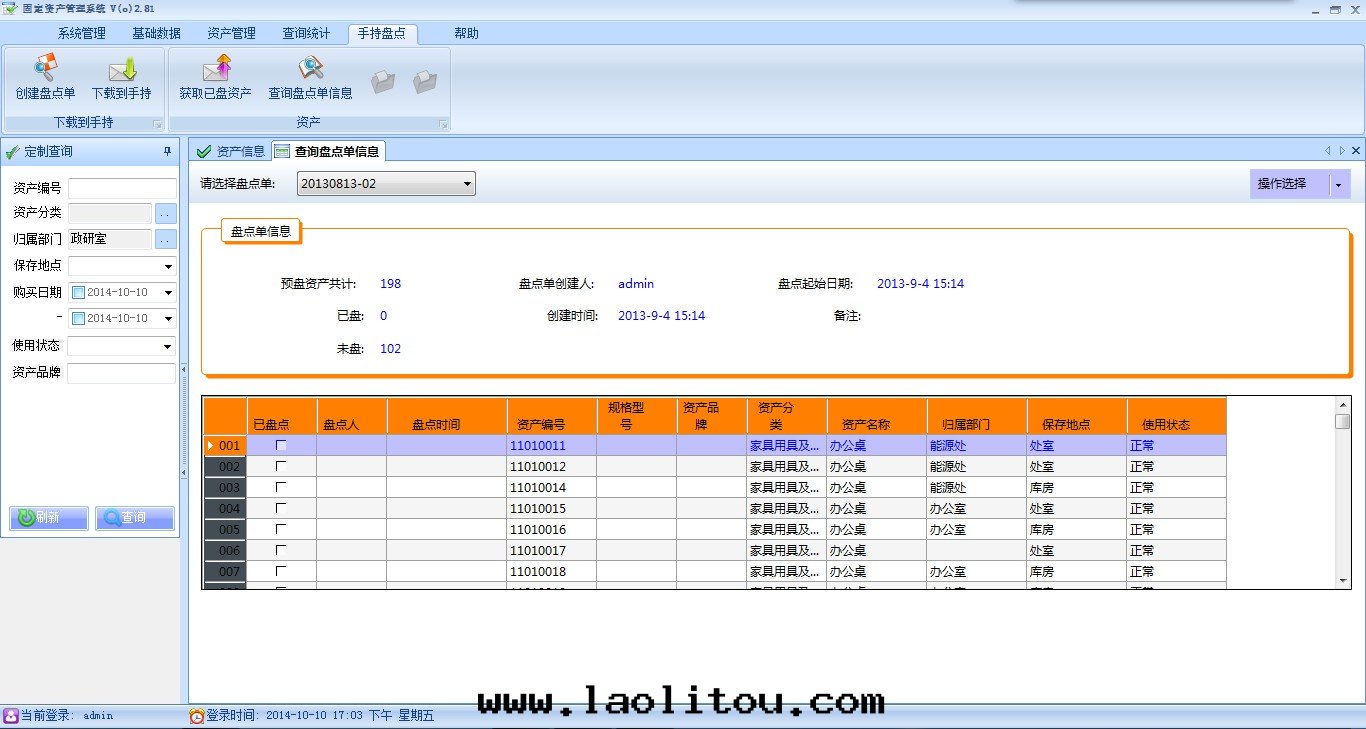This screenshot has width=1366, height=729.
Task: Click browse button next to 资产分类
Action: [165, 213]
